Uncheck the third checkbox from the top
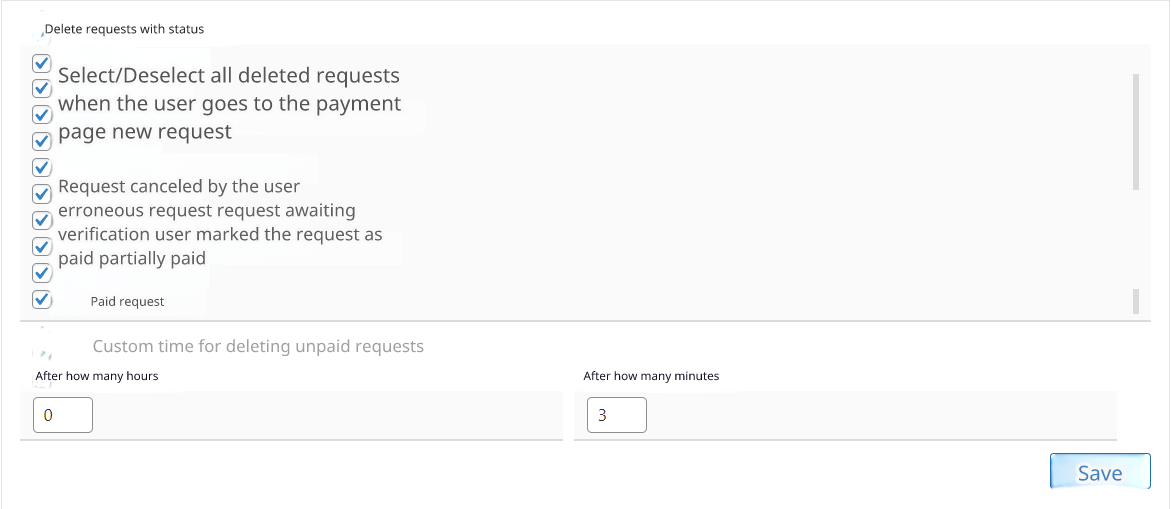1171x509 pixels. tap(42, 115)
